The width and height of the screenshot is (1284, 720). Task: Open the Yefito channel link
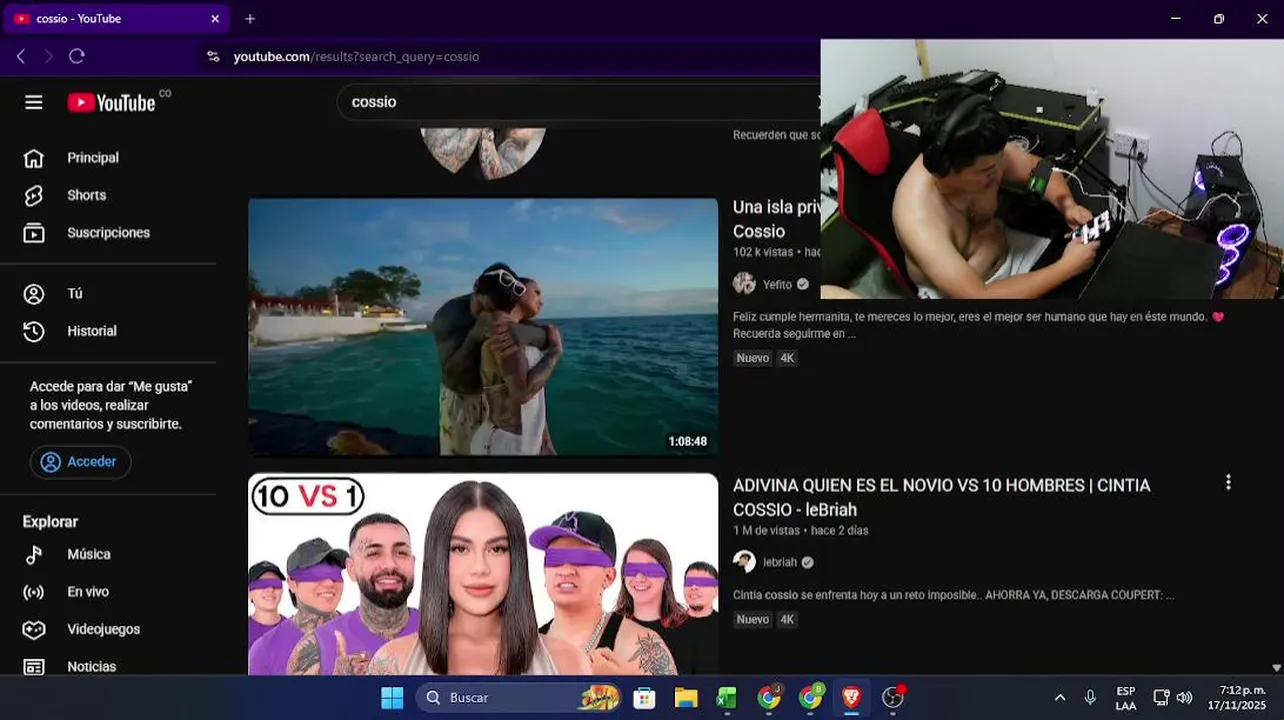click(x=777, y=284)
